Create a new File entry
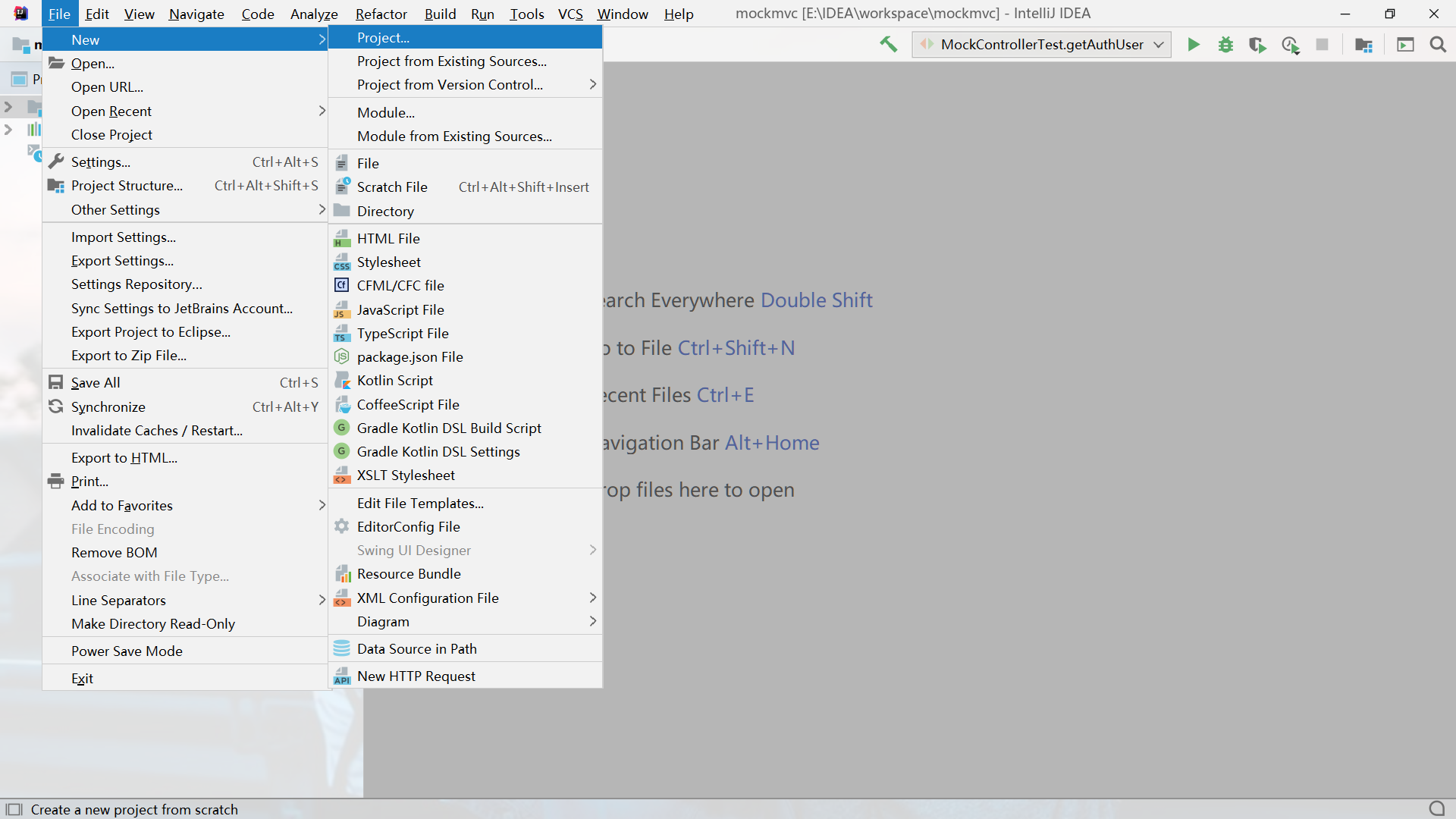Viewport: 1456px width, 819px height. click(466, 163)
